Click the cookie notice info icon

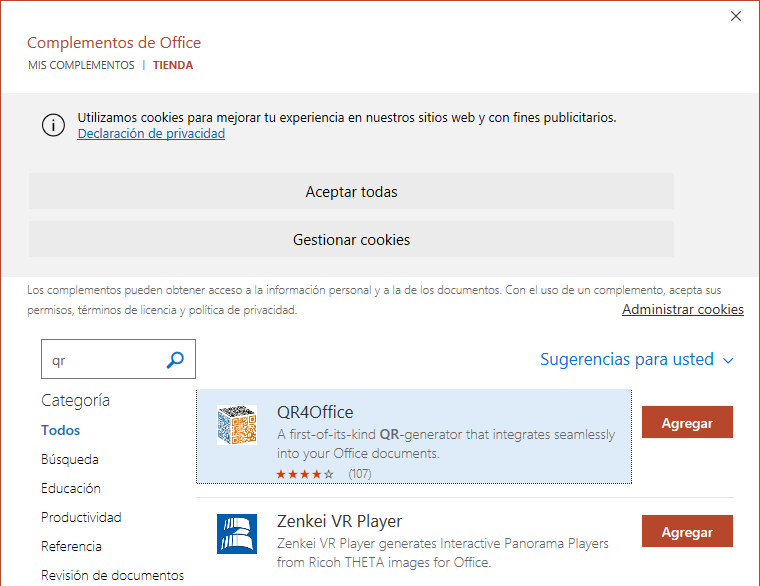53,125
